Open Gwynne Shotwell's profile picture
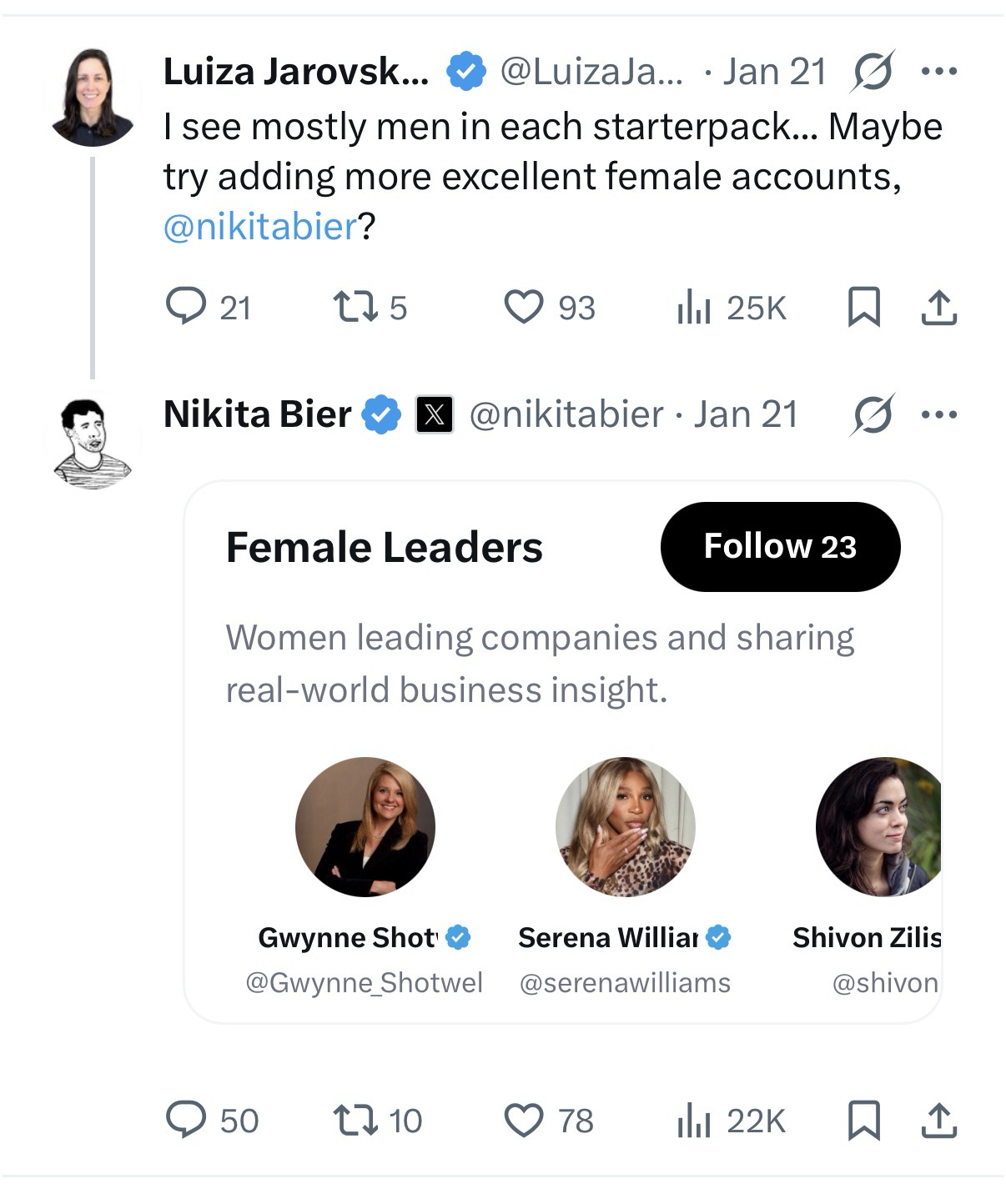 pos(365,827)
